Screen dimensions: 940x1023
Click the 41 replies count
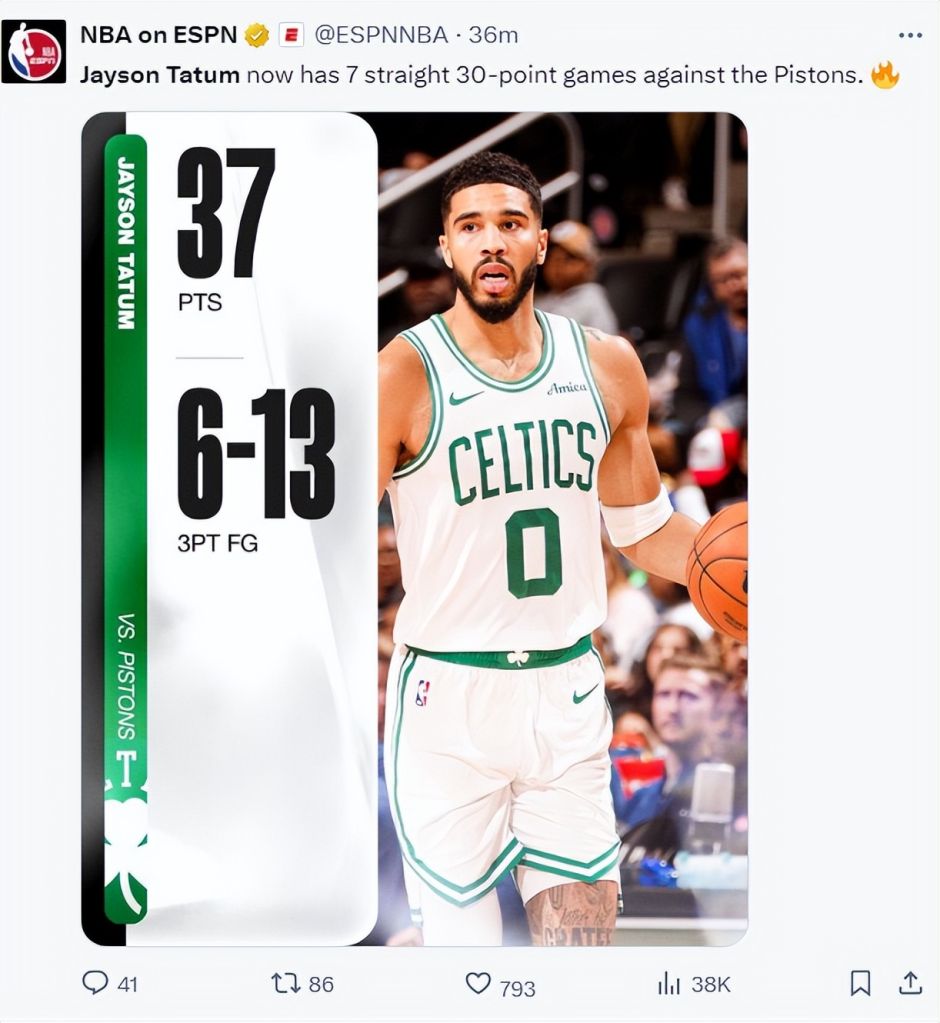pos(127,984)
